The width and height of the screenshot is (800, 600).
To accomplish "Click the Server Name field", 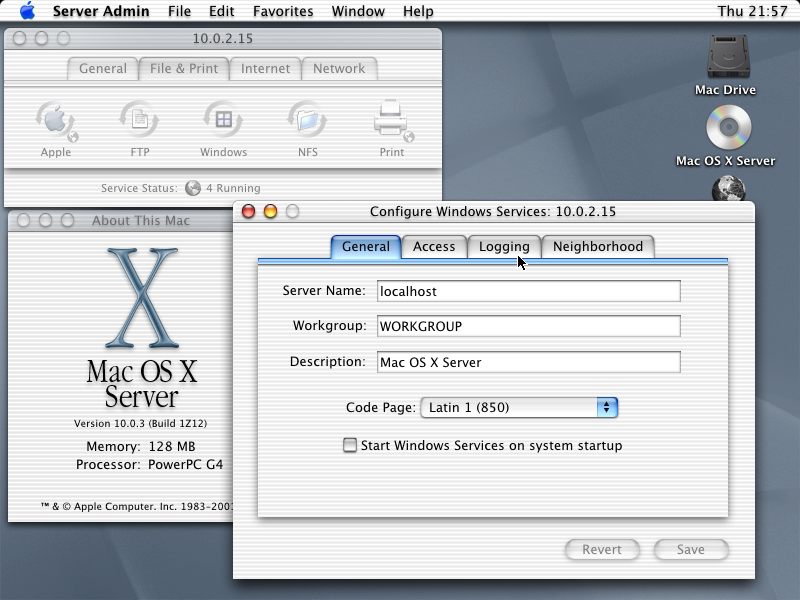I will [x=529, y=291].
